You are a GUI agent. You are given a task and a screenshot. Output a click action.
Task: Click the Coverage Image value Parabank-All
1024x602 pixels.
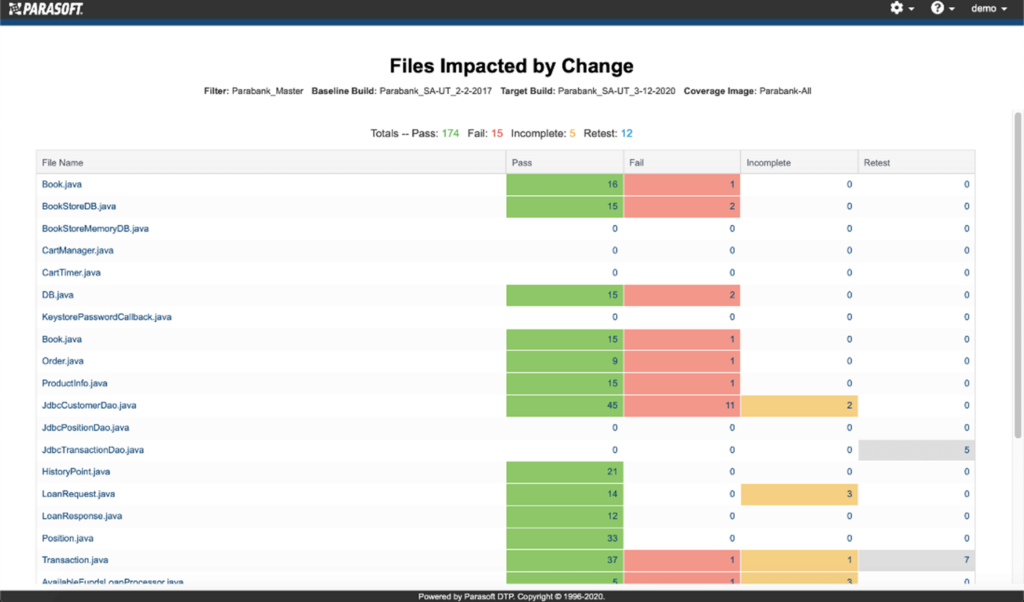click(785, 91)
